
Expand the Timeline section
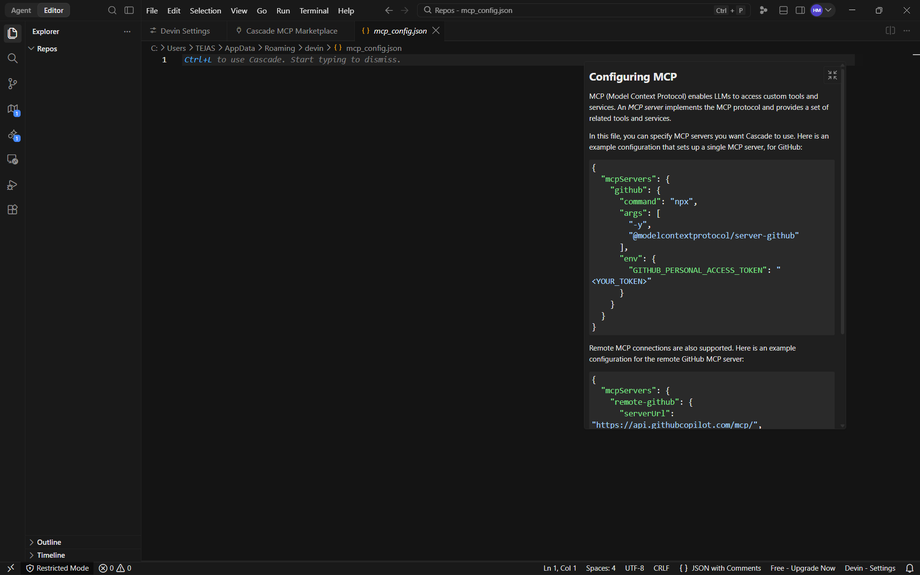(83, 555)
